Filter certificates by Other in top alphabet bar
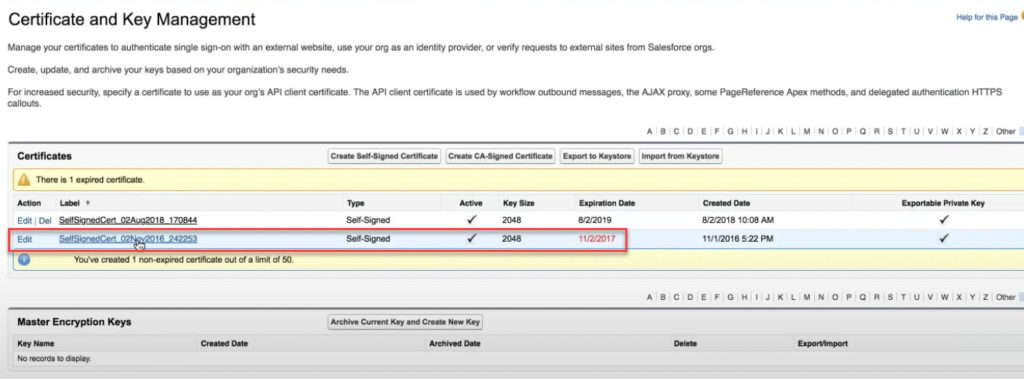This screenshot has height=379, width=1024. point(1005,131)
